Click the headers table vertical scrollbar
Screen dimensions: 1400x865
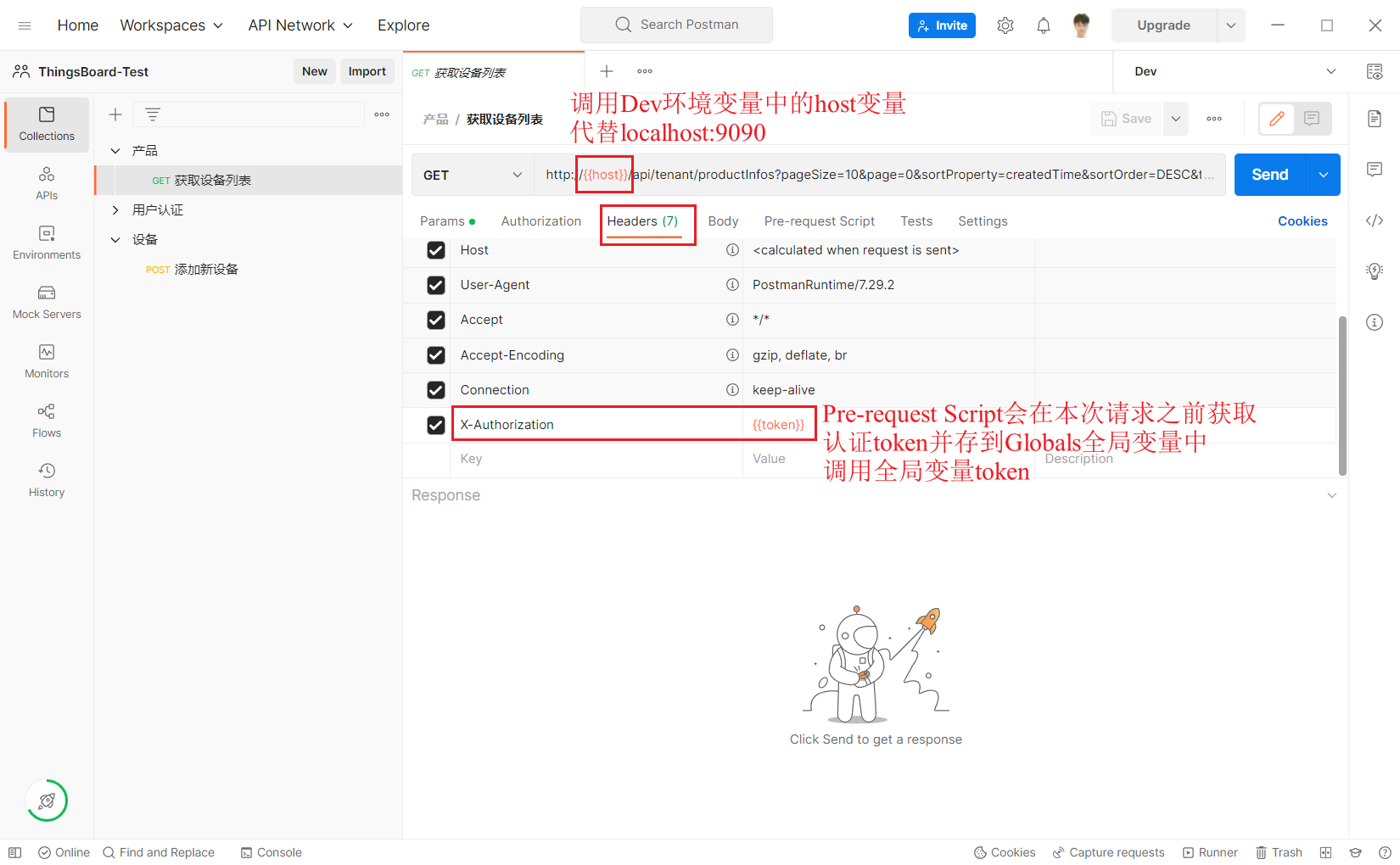click(x=1342, y=396)
